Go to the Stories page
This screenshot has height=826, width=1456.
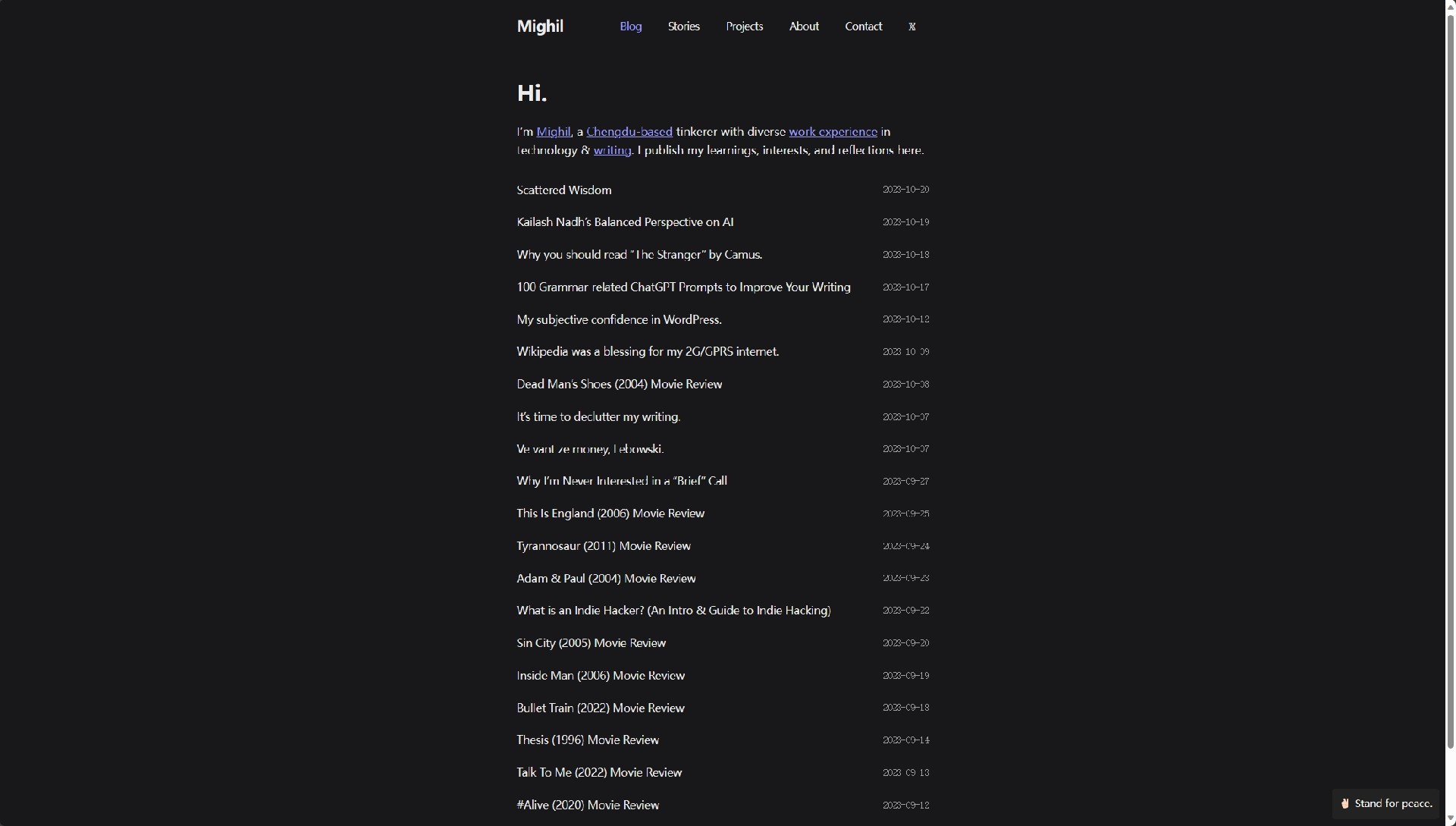[683, 27]
